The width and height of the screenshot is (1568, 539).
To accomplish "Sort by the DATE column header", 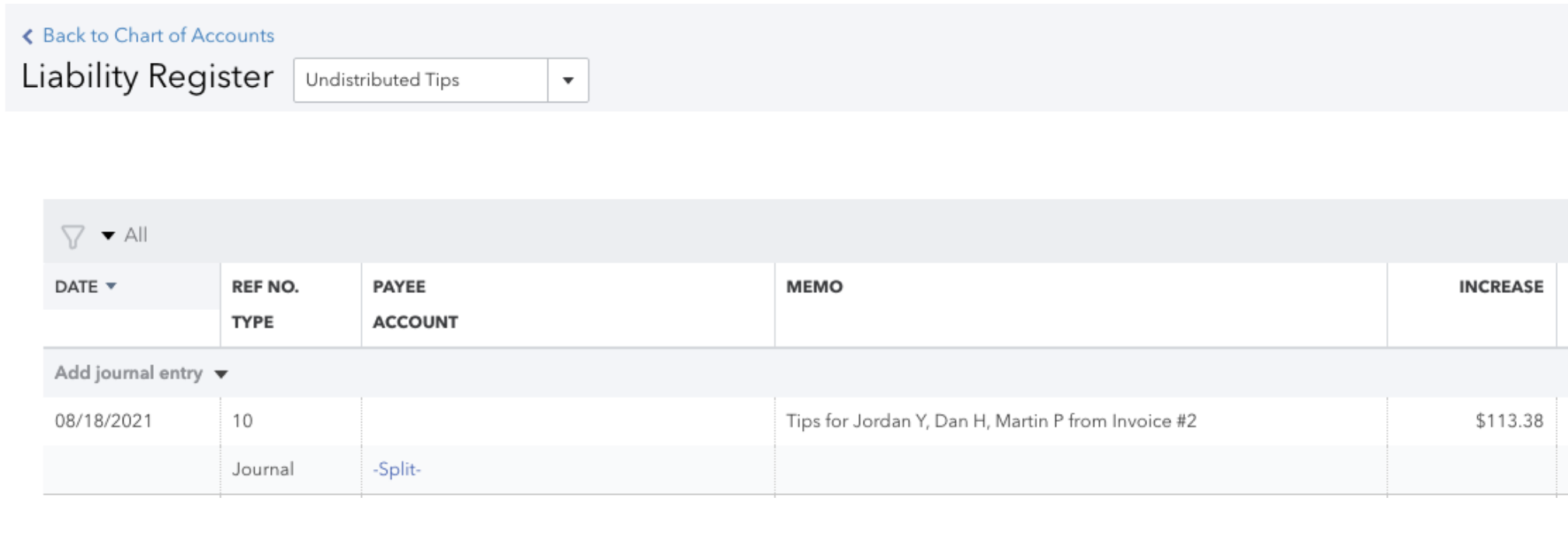I will [76, 287].
